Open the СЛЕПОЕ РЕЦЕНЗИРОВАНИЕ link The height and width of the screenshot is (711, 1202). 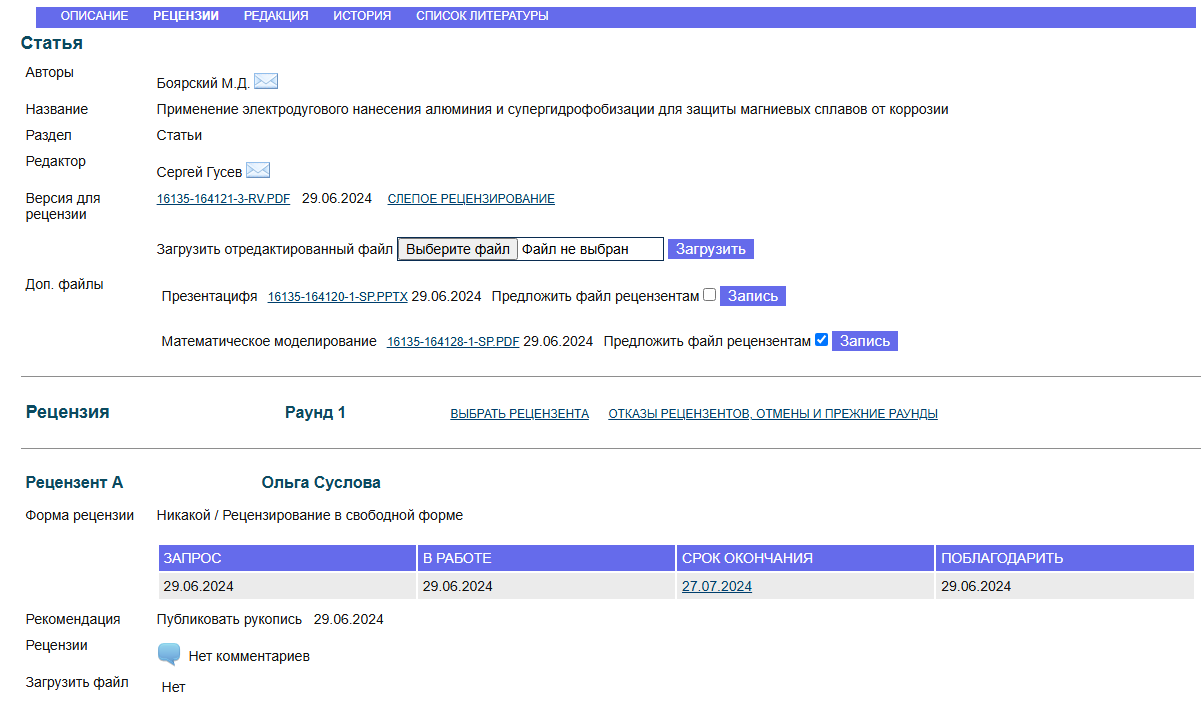(x=471, y=199)
